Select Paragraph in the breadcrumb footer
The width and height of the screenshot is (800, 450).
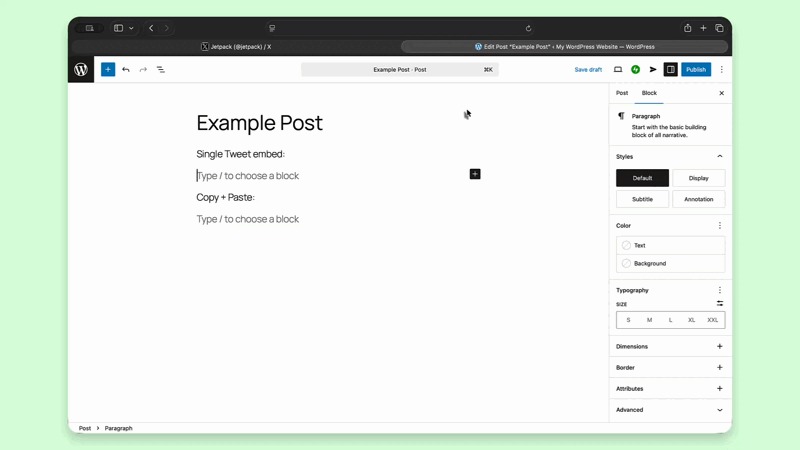118,428
